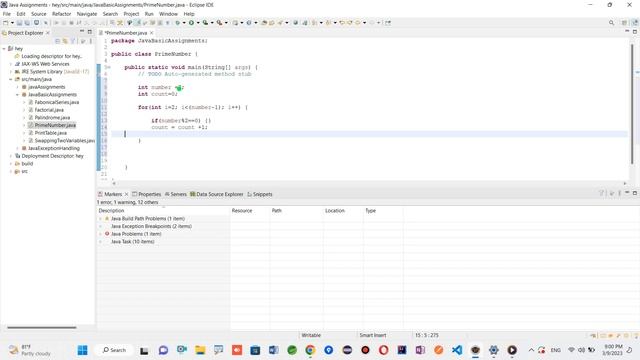
Task: Expand the JavaExceptionHandling package
Action: click(18, 148)
